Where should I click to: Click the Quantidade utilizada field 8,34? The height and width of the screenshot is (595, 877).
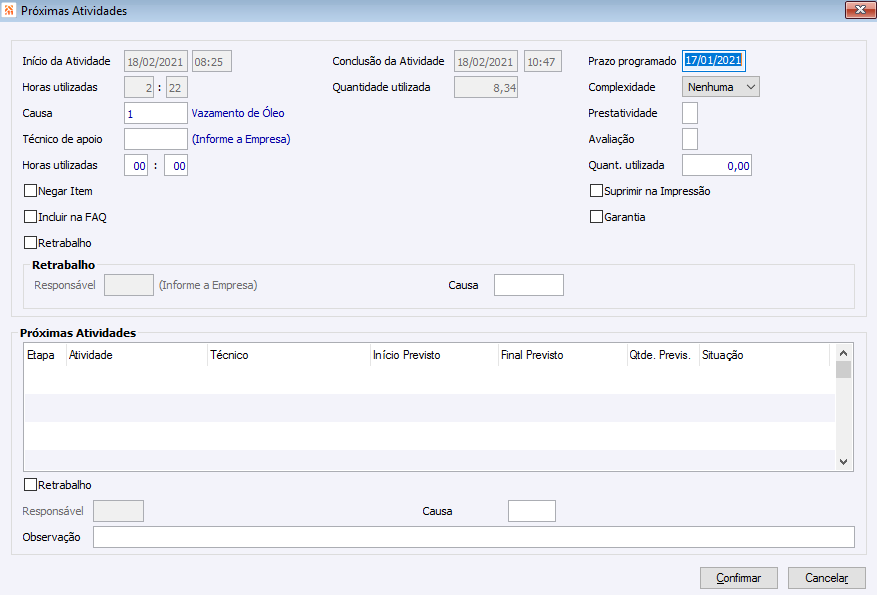[x=485, y=87]
